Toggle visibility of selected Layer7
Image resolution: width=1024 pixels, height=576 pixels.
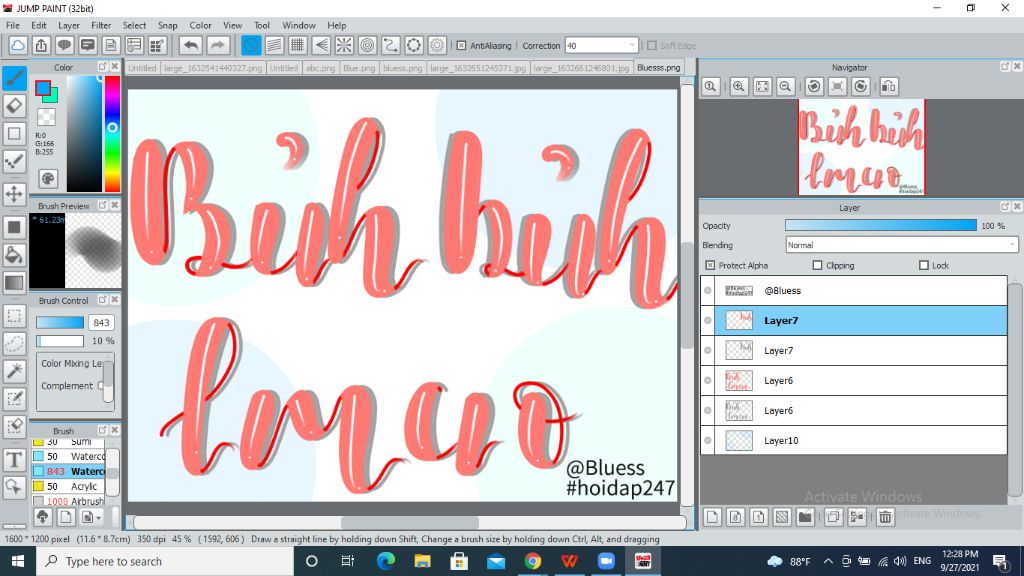pyautogui.click(x=708, y=321)
